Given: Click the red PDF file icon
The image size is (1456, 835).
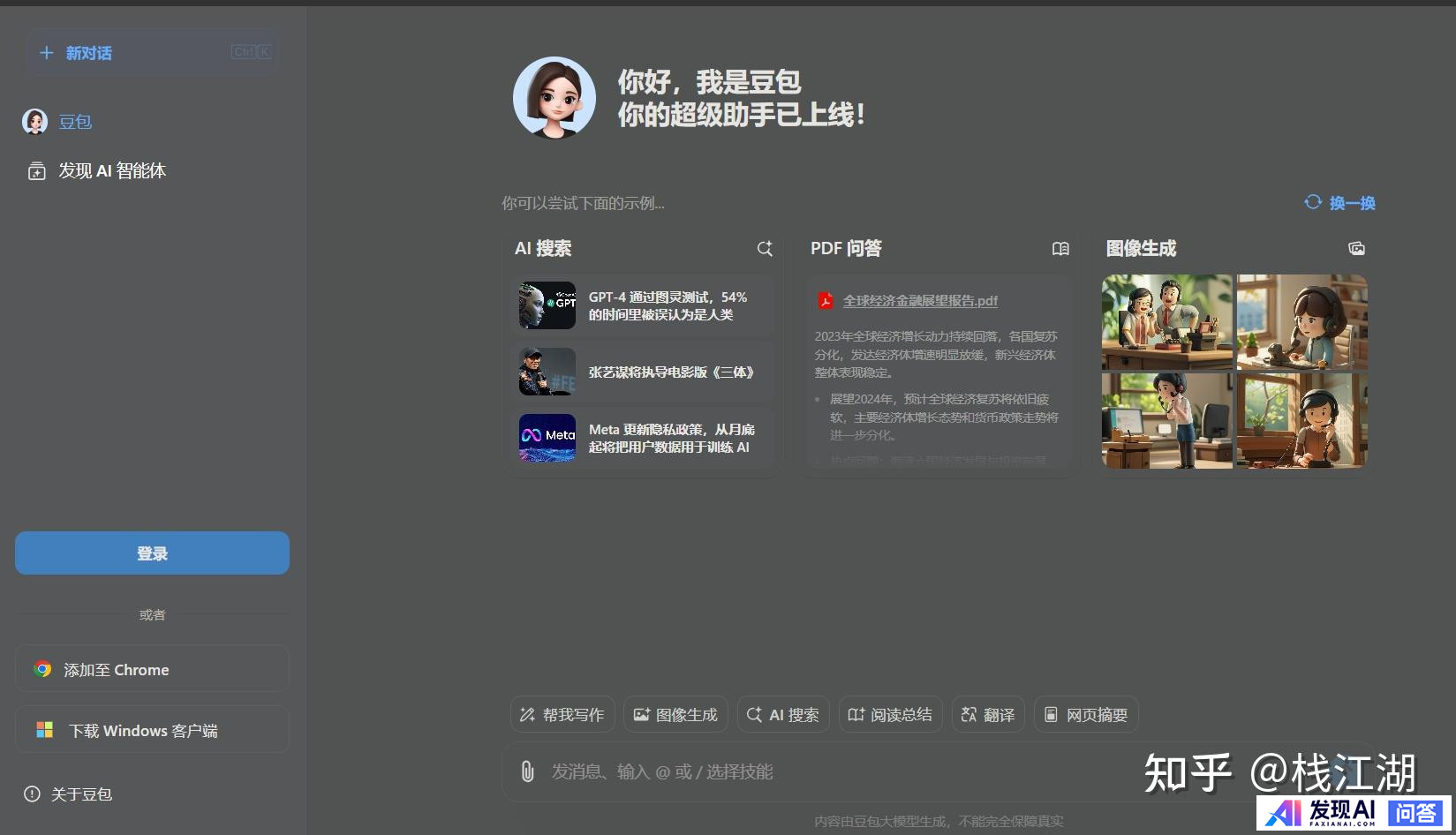Looking at the screenshot, I should click(826, 301).
